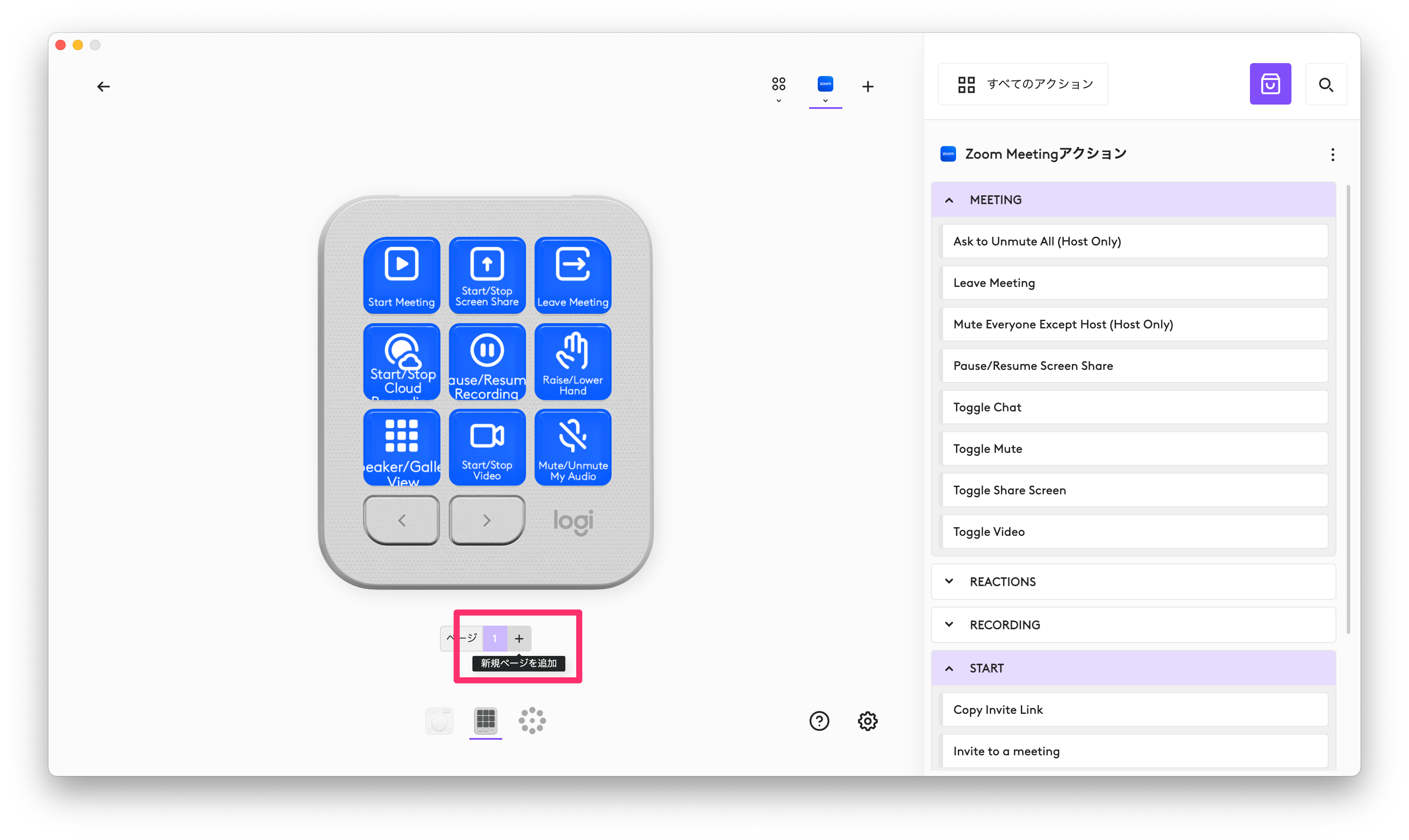Expand the REACTIONS section
The width and height of the screenshot is (1409, 840).
[949, 581]
